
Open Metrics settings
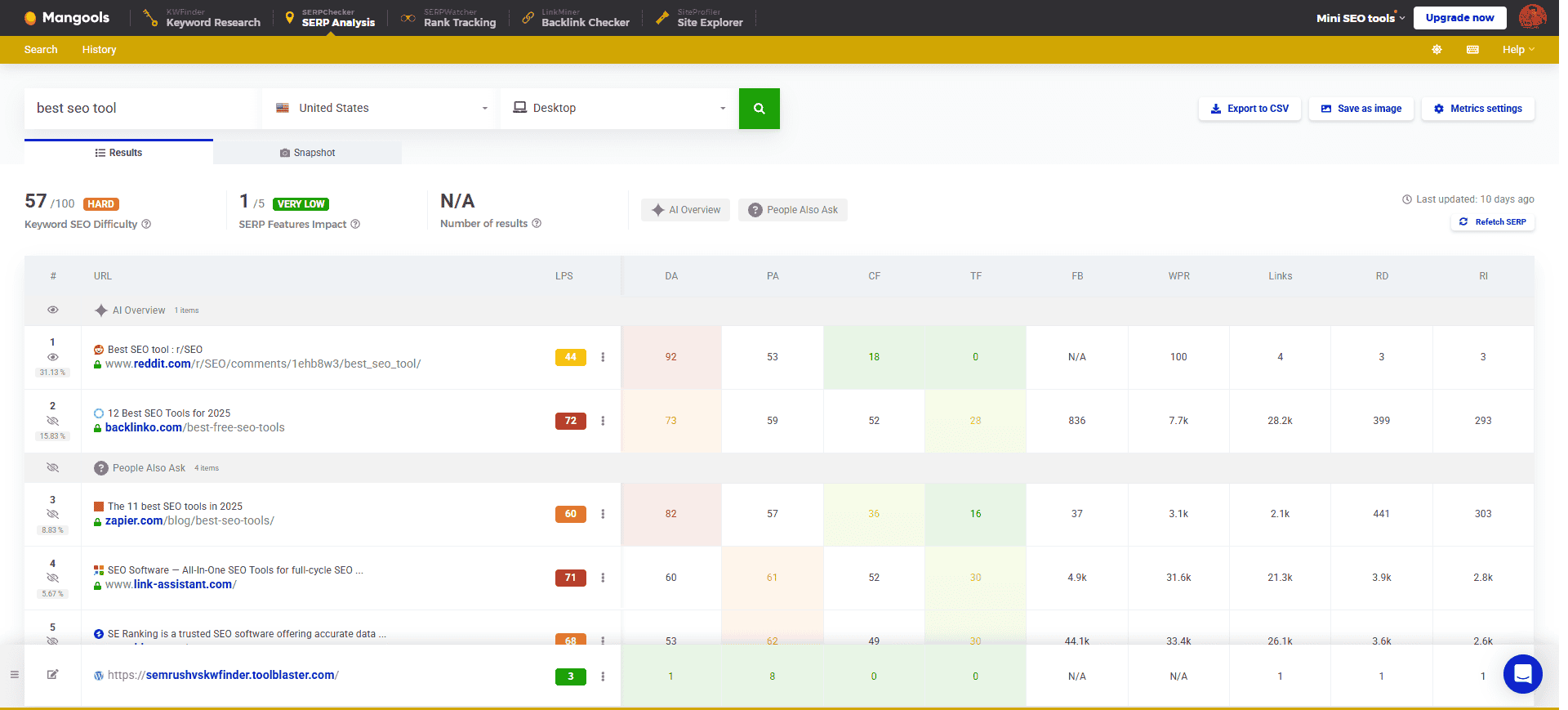click(1477, 109)
